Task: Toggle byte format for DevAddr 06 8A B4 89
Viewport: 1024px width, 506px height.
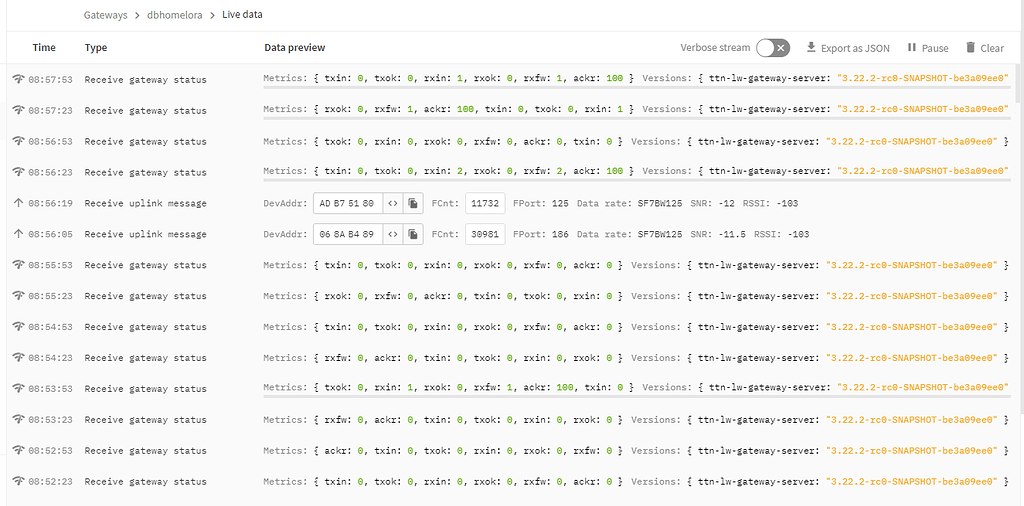Action: 393,234
